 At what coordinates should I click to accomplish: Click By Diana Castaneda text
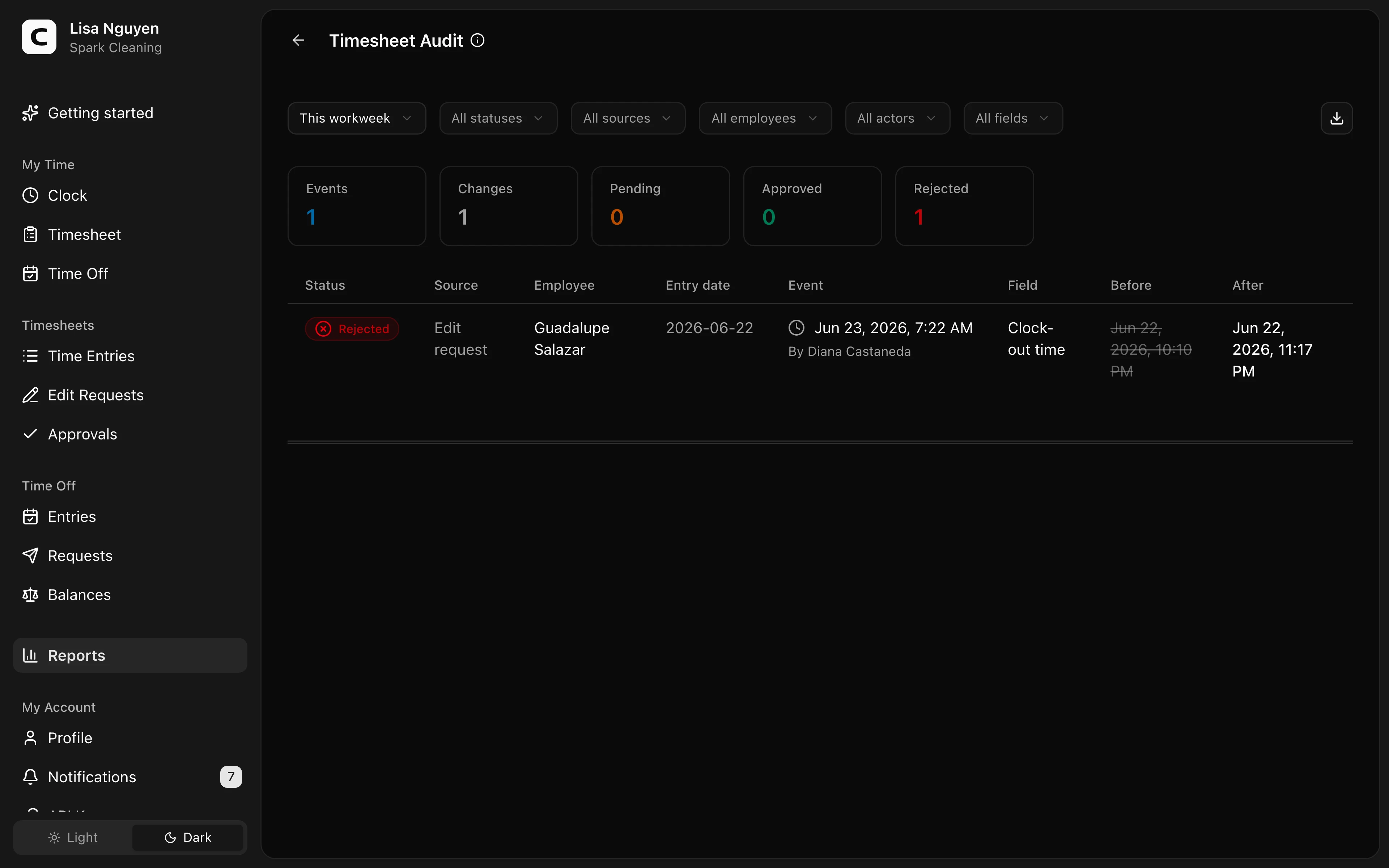(849, 351)
